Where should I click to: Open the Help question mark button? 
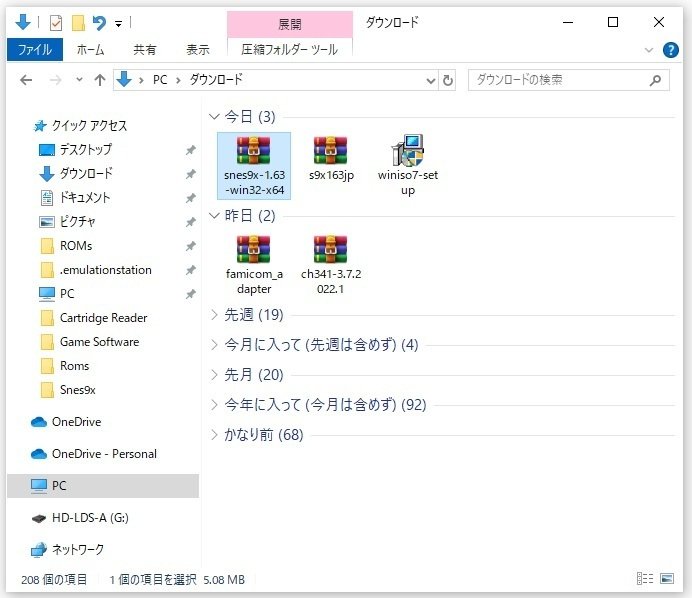coord(670,50)
